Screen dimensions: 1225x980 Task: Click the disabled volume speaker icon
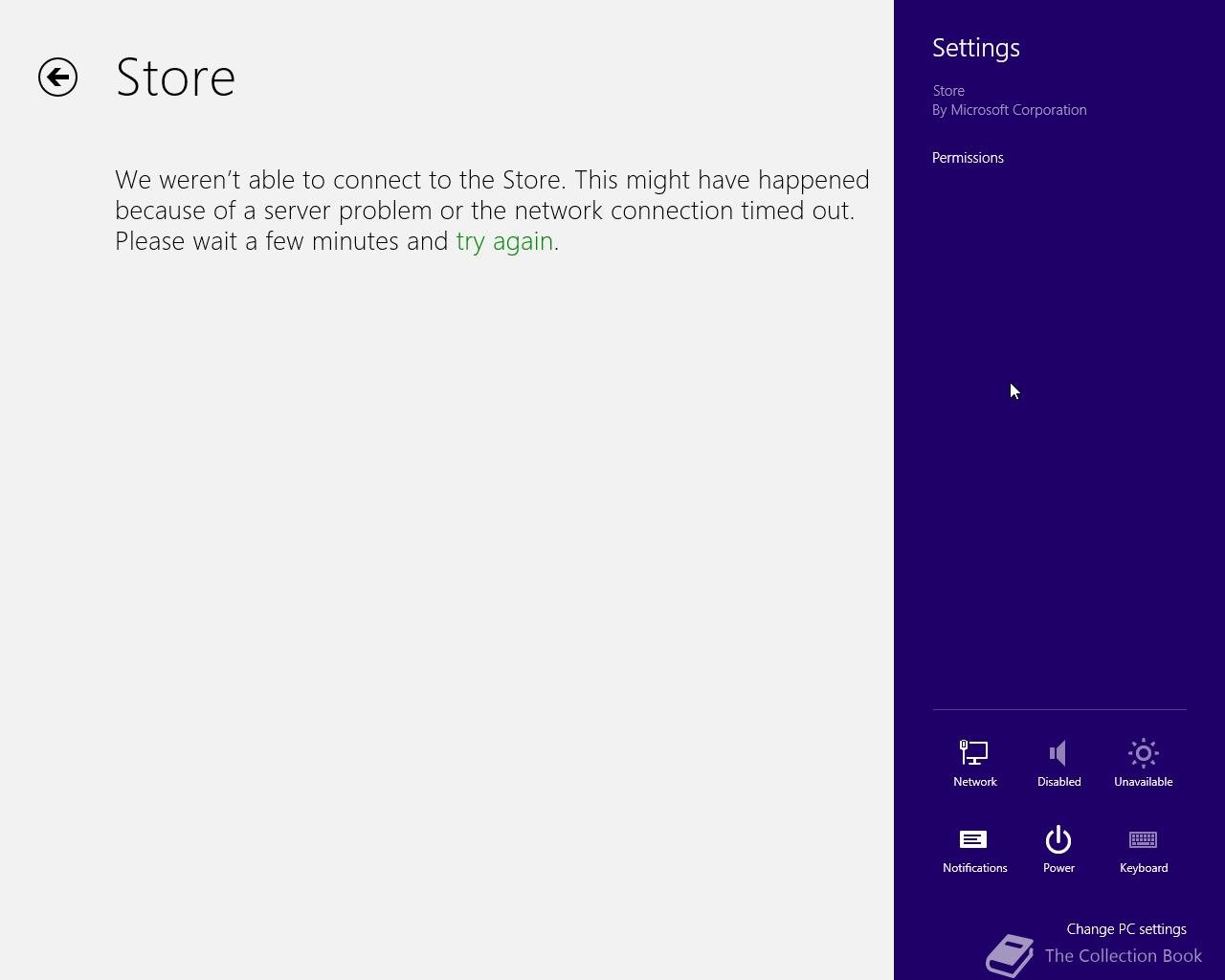(1058, 753)
